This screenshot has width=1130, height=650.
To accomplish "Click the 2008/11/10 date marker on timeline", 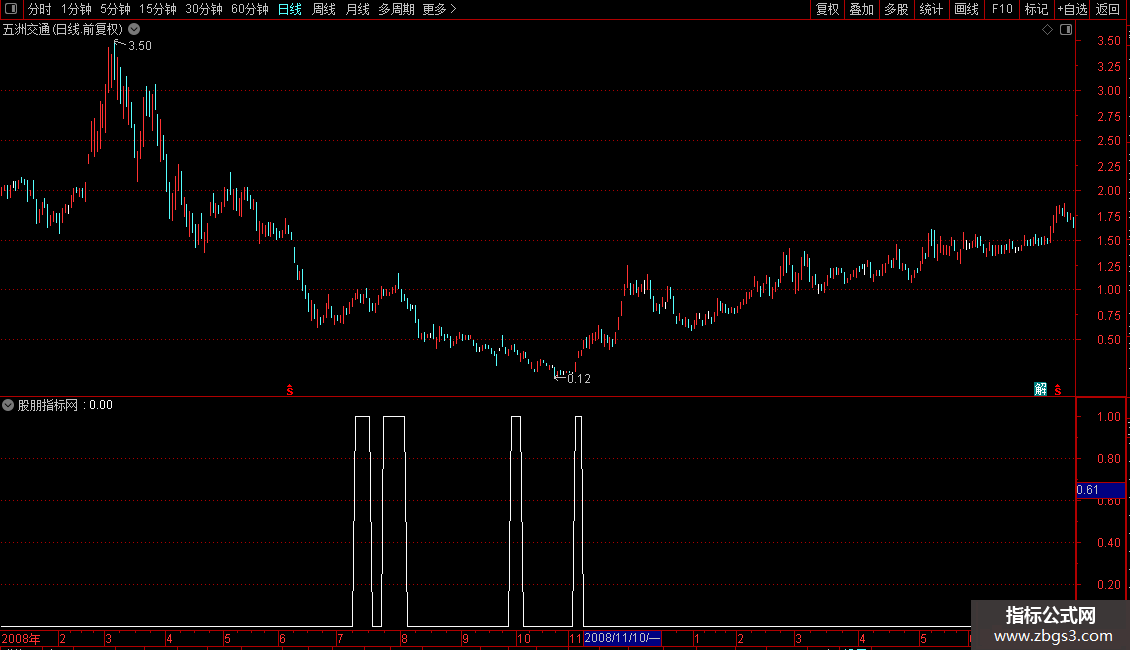I will point(622,638).
